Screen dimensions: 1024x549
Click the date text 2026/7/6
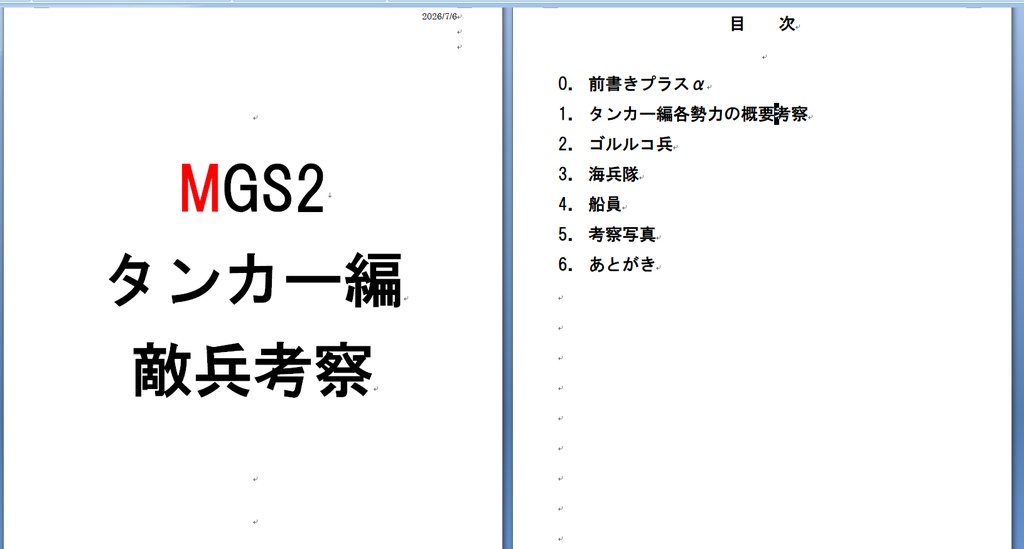coord(440,16)
